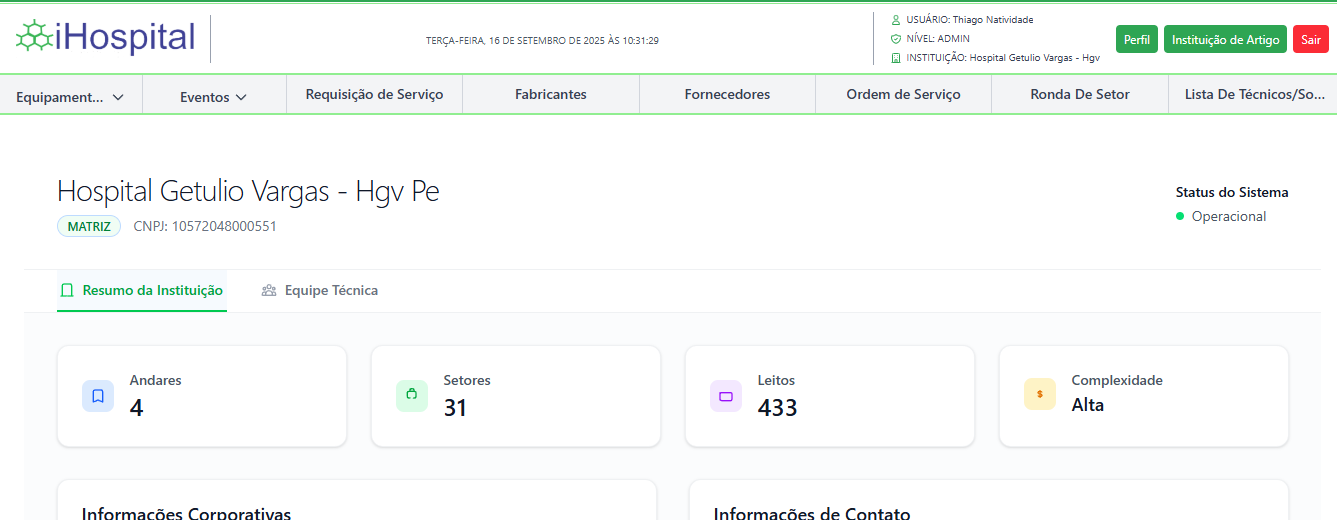Click the purple Leitos bed icon
This screenshot has width=1337, height=520.
pos(726,396)
